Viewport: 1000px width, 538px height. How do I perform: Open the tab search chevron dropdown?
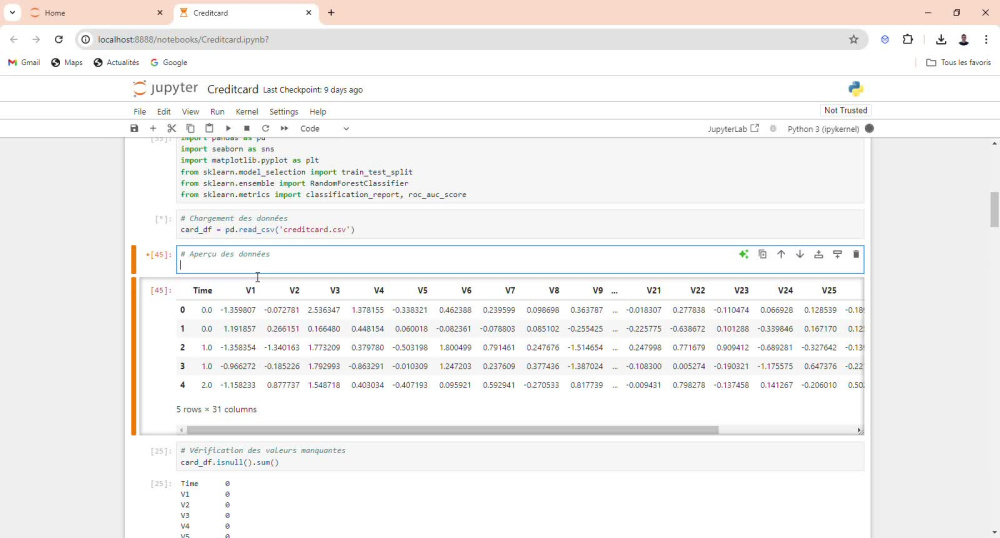pos(12,13)
